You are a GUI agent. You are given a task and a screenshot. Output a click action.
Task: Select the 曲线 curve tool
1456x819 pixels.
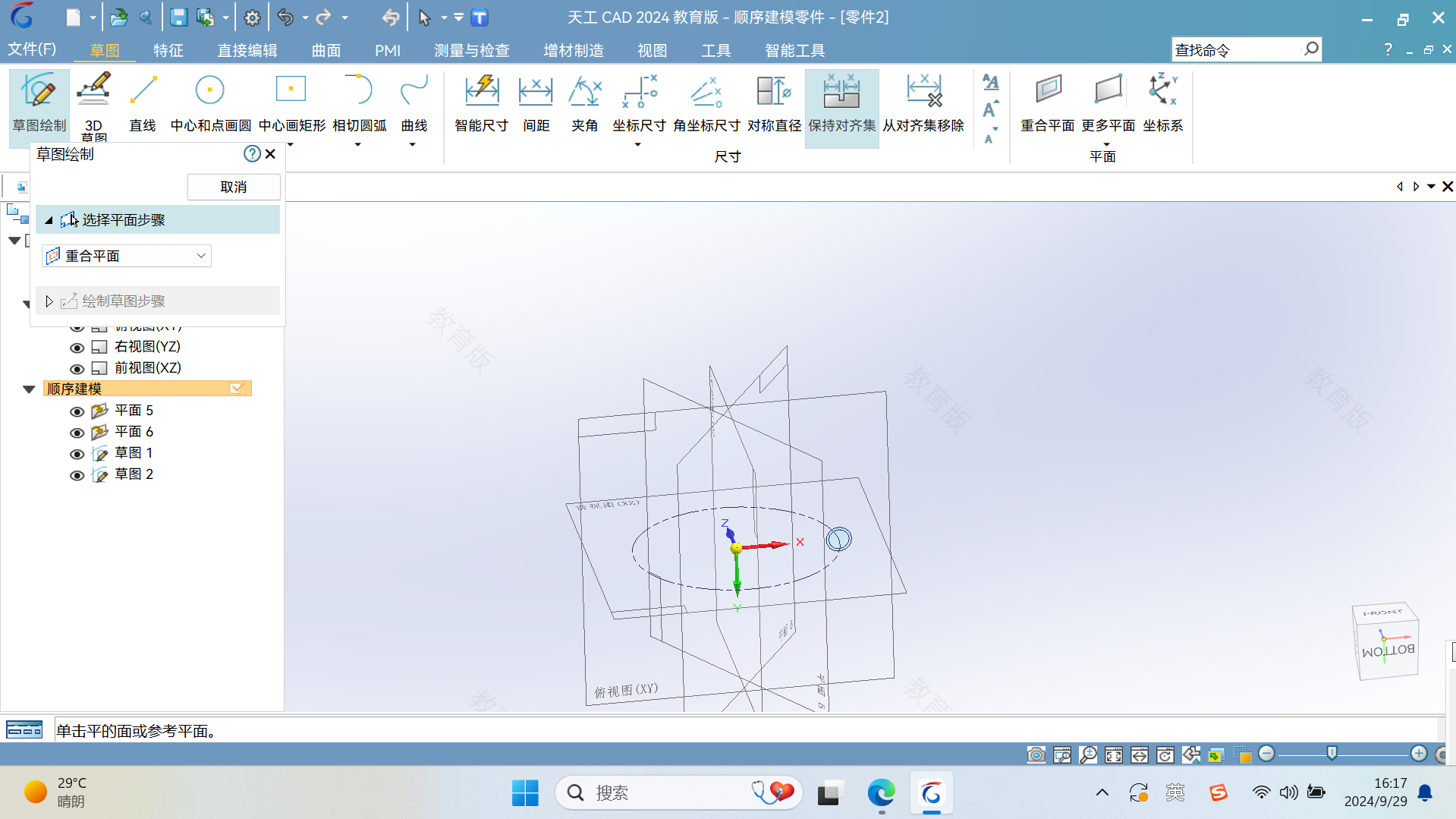(x=414, y=103)
